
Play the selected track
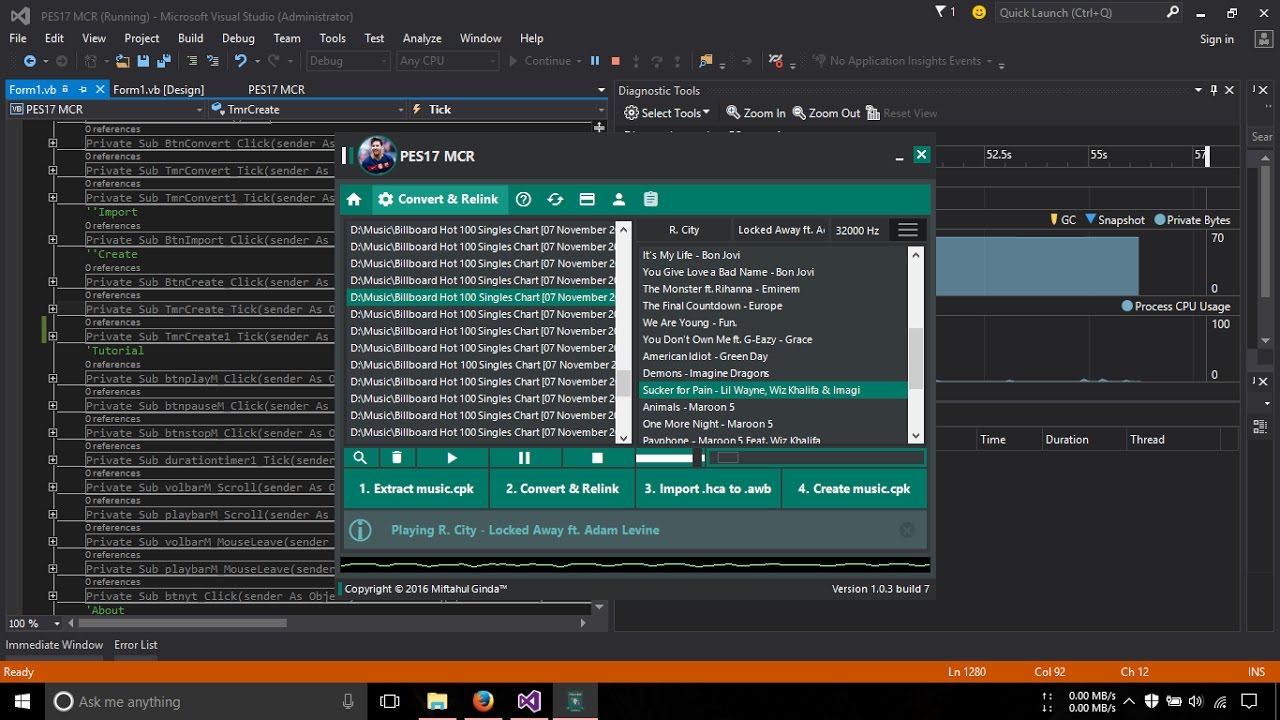tap(452, 457)
